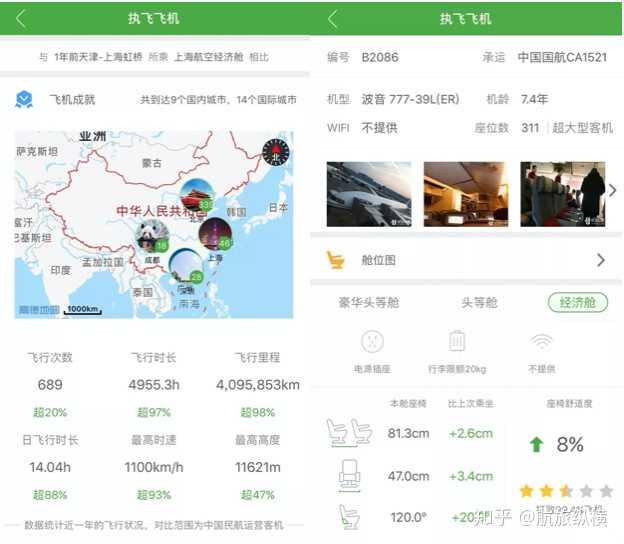Open the cabin aisle passengers photo thumbnail
This screenshot has height=544, width=624.
click(x=563, y=194)
